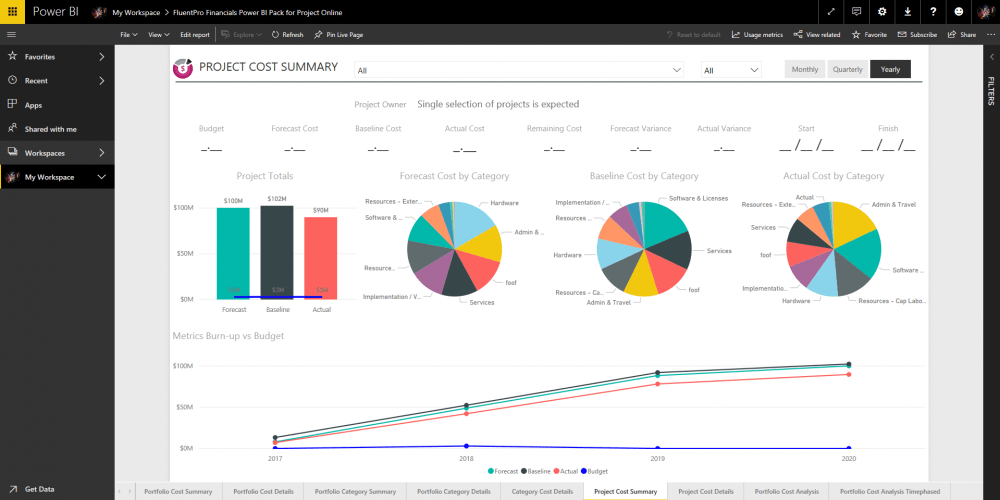Click the toolbar ellipsis more options
The image size is (1000, 500).
[x=989, y=34]
